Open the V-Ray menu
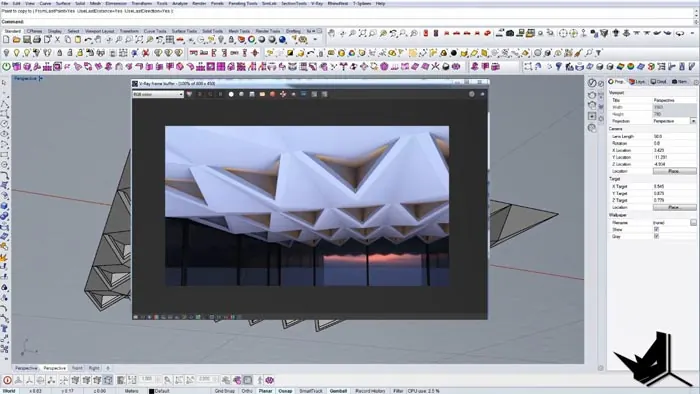Viewport: 700px width, 394px height. pos(317,4)
